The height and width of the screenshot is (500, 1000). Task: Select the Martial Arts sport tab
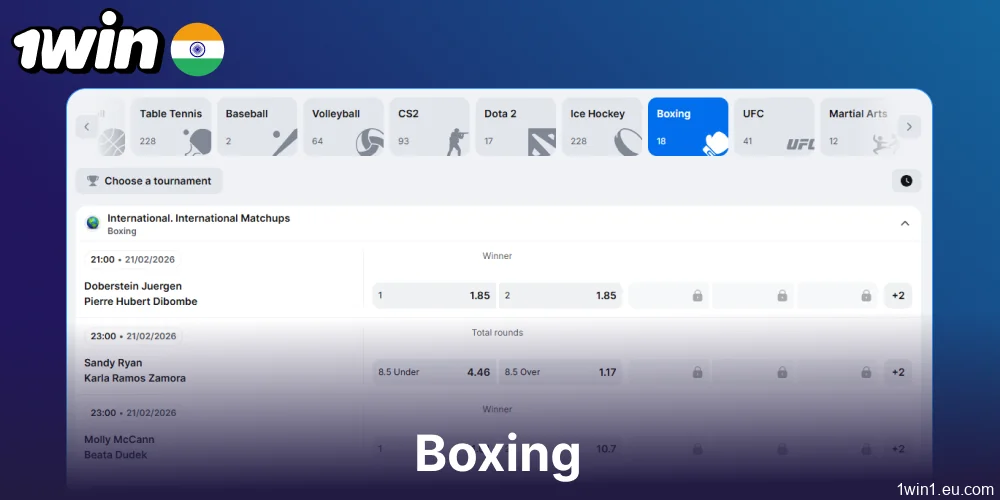point(859,127)
